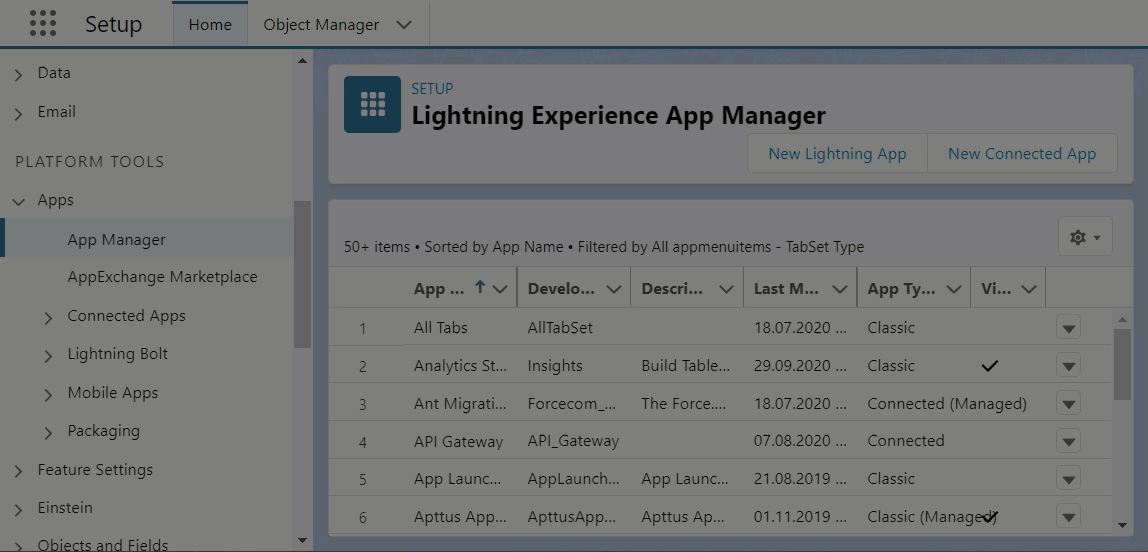Click the App Manager header grid icon
This screenshot has width=1148, height=552.
point(372,104)
